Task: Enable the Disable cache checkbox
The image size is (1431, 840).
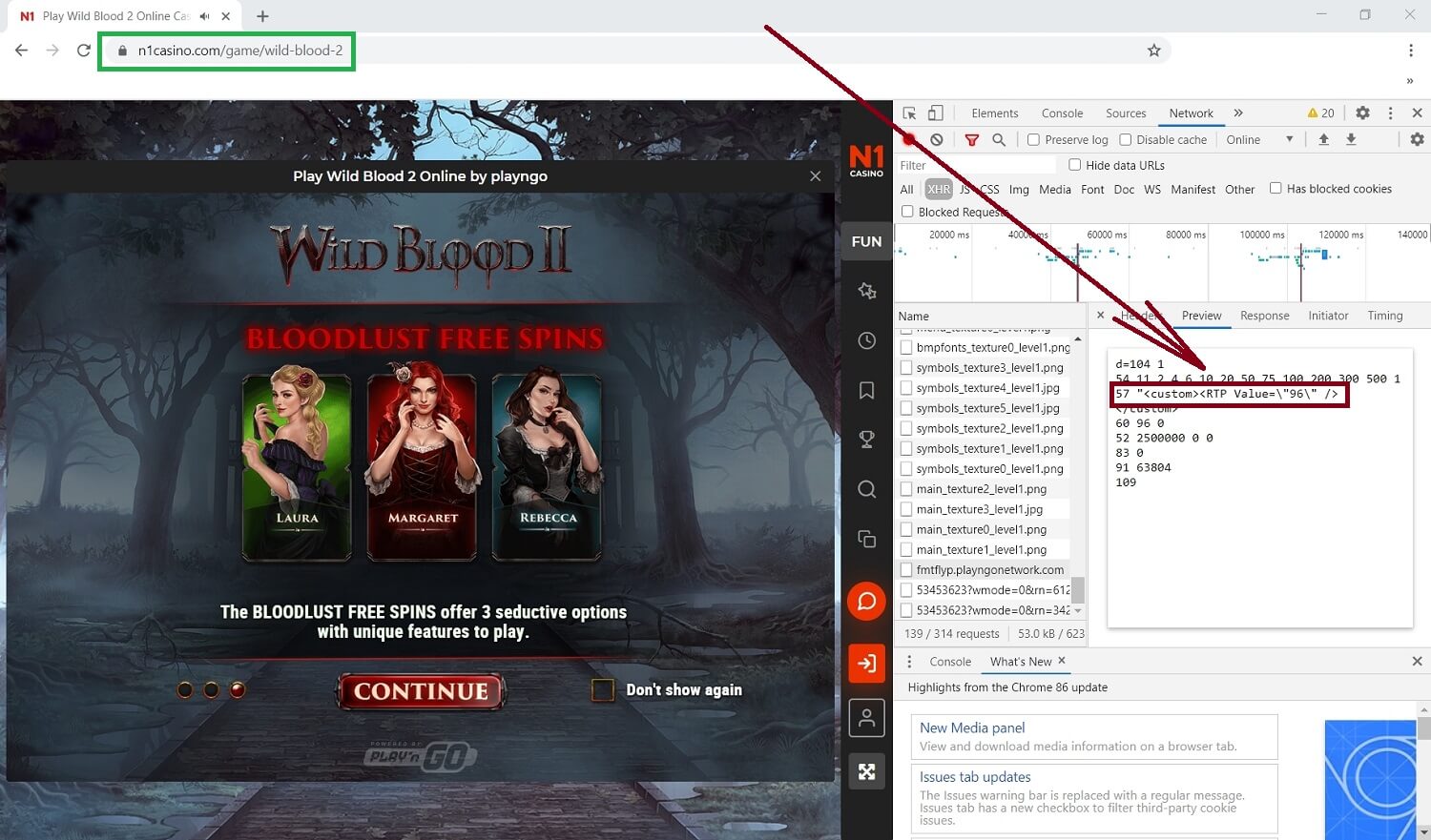Action: coord(1125,139)
